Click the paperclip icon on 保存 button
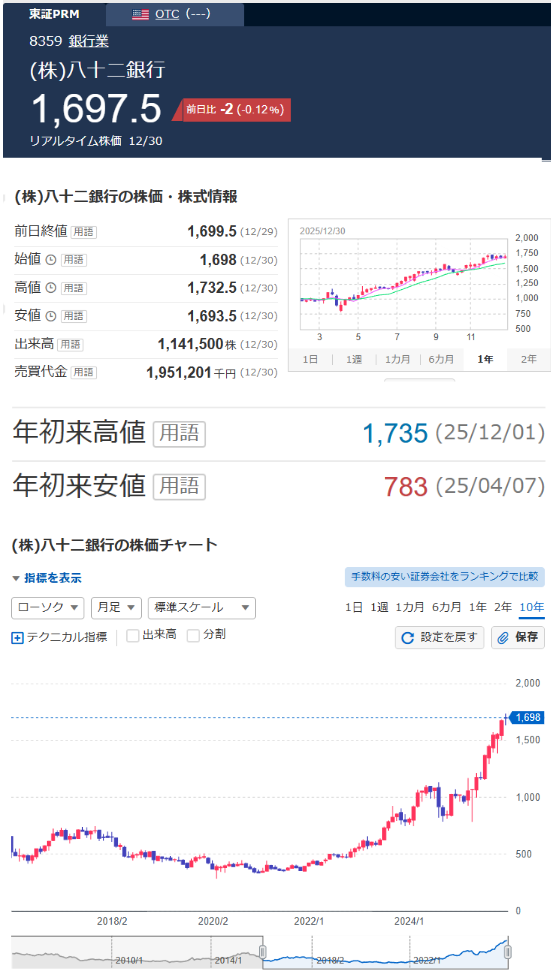The height and width of the screenshot is (978, 551). coord(503,637)
